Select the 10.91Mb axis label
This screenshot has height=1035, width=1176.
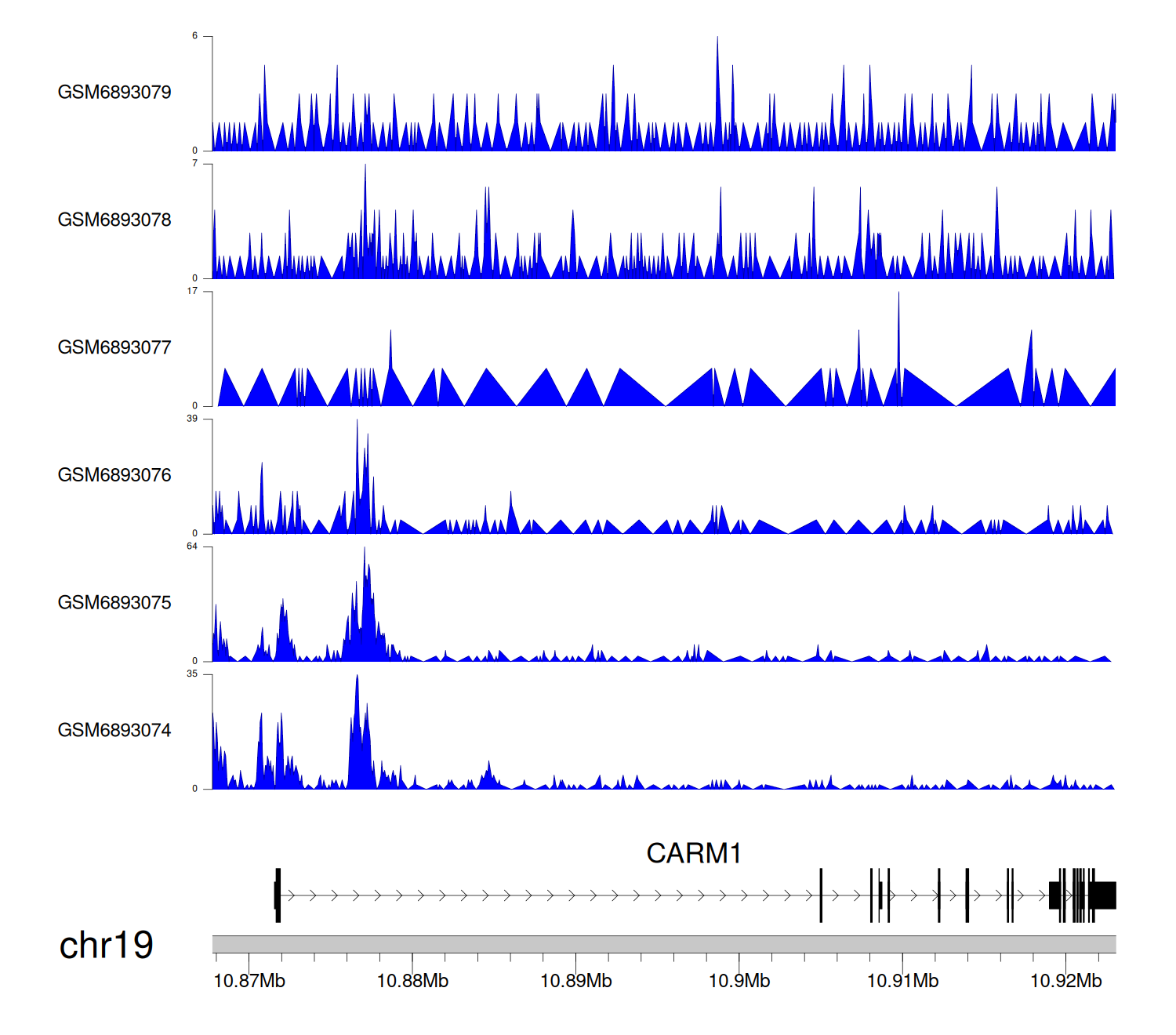(902, 981)
